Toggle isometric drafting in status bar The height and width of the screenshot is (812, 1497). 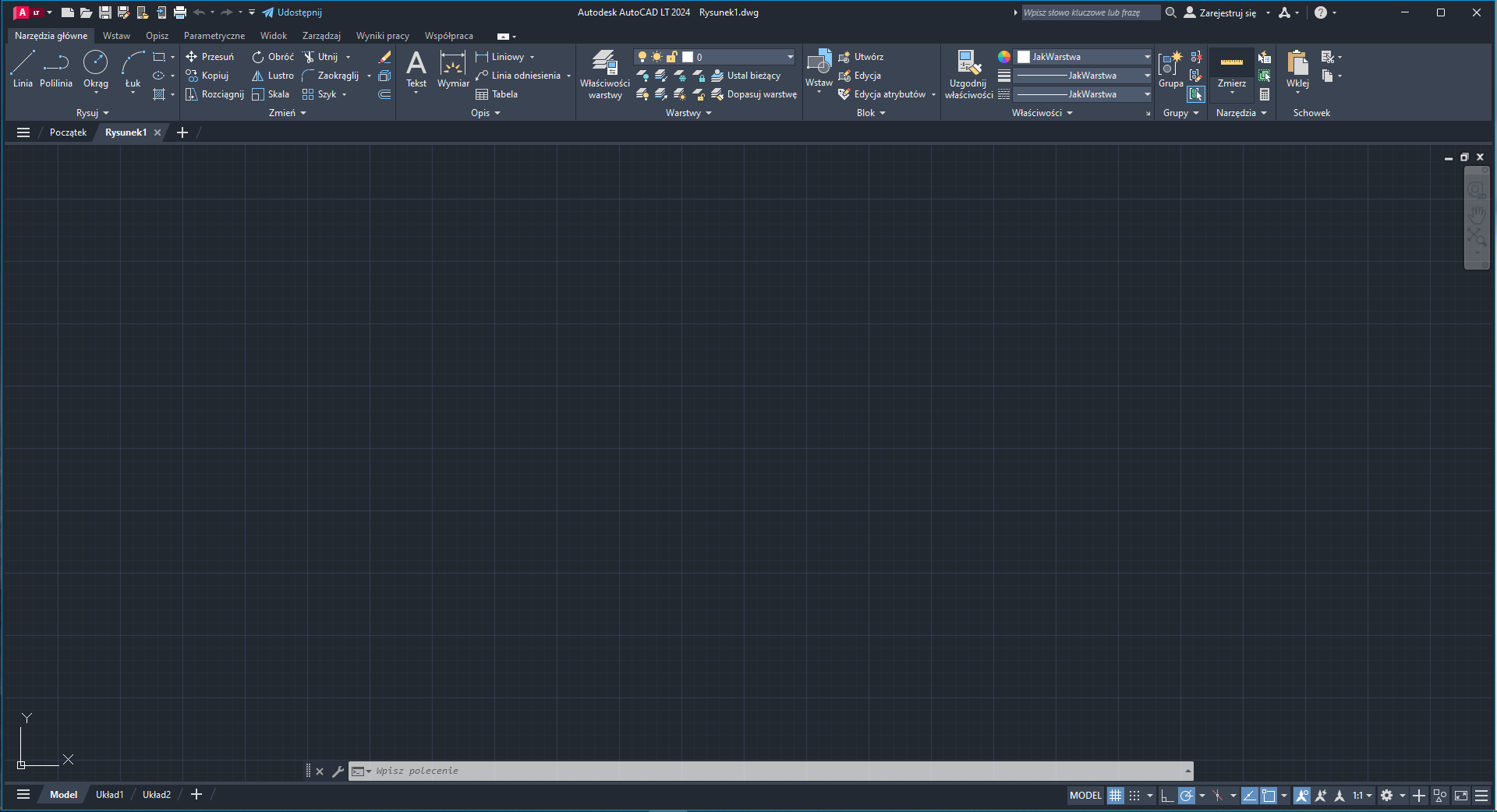(1218, 796)
